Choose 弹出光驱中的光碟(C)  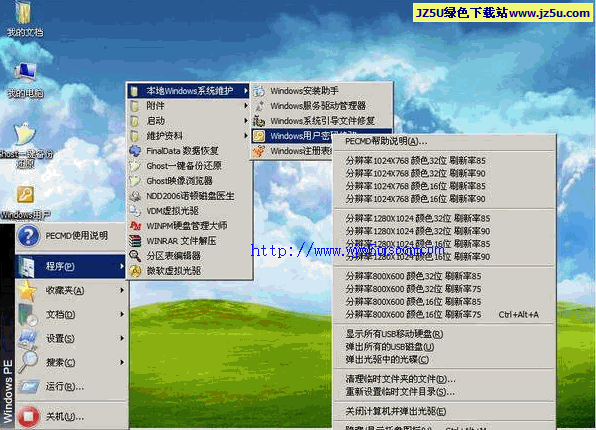(444, 360)
